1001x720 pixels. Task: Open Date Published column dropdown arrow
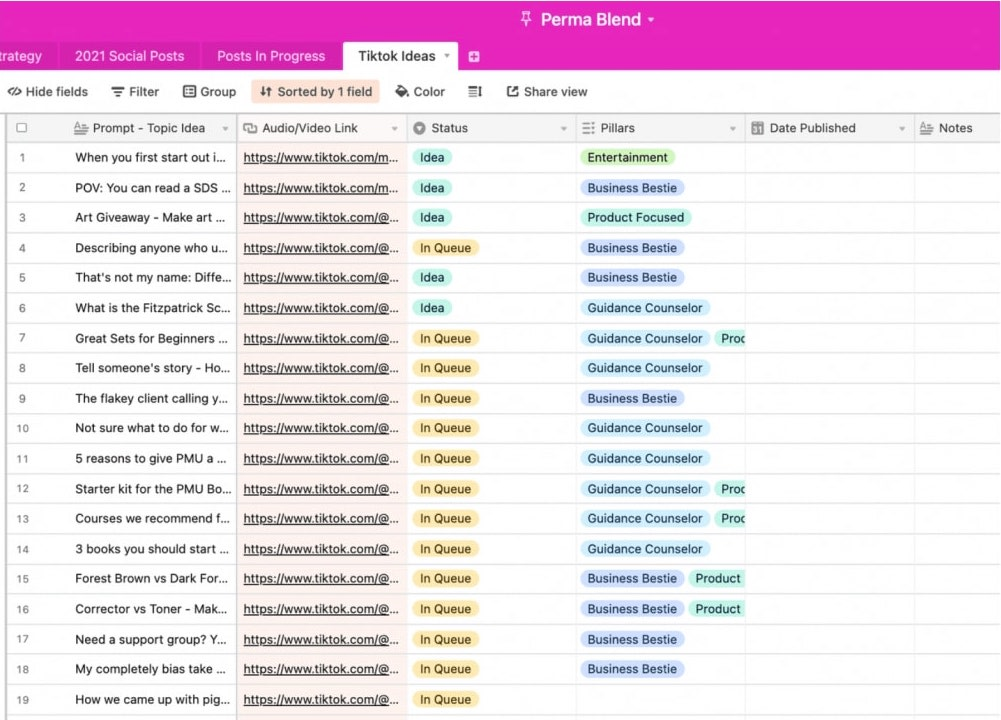902,128
